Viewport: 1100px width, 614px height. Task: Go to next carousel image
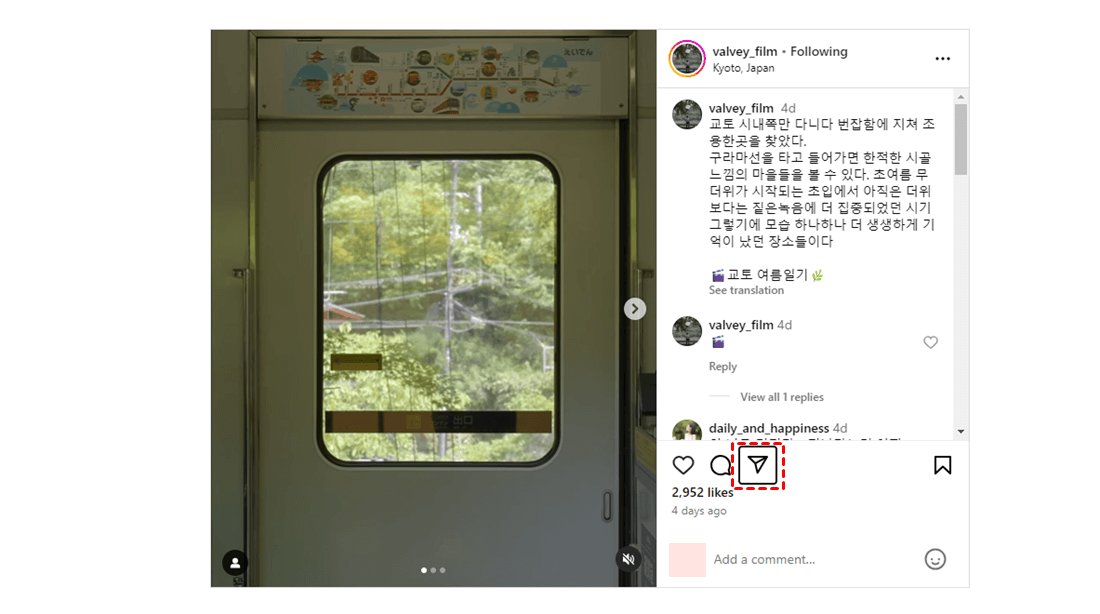pyautogui.click(x=635, y=309)
